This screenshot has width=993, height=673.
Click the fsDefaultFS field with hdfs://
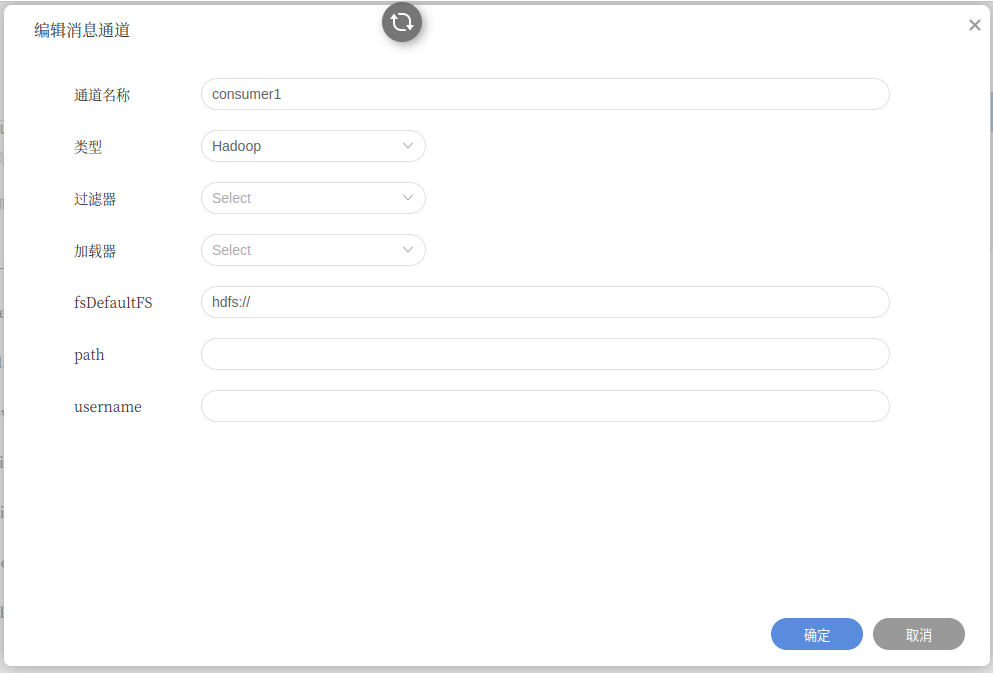545,302
